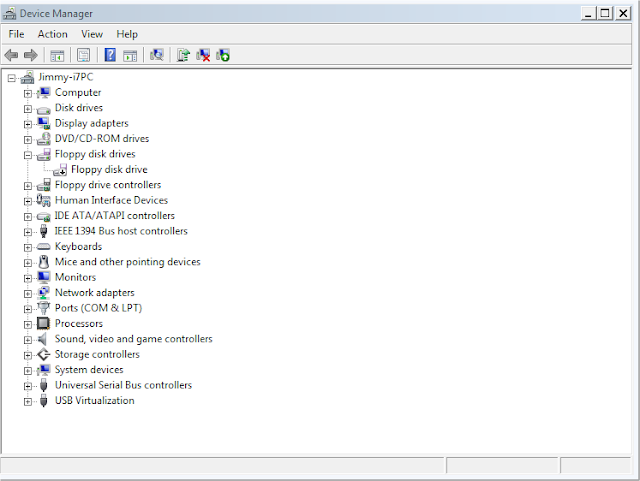The image size is (640, 481).
Task: Click the Show/Hide Console Tree toolbar icon
Action: (57, 55)
